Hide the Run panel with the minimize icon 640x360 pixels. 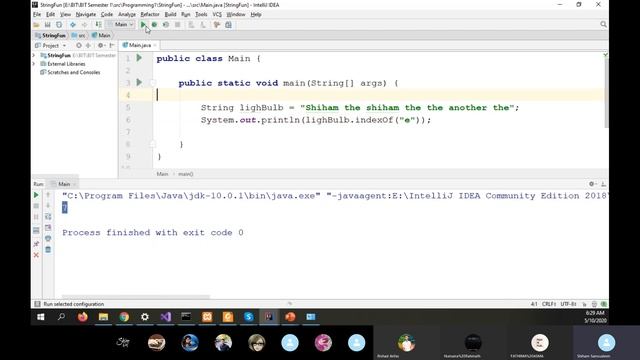[x=603, y=184]
